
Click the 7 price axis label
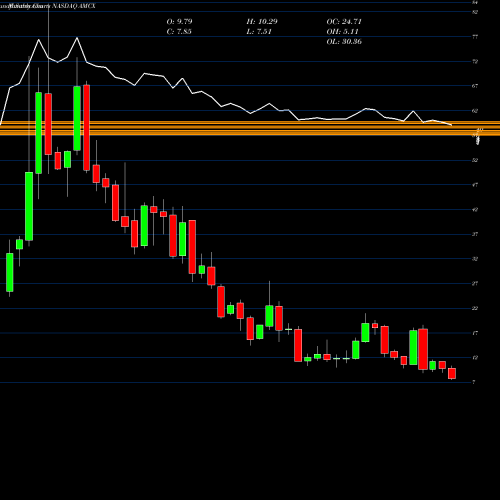tap(474, 382)
